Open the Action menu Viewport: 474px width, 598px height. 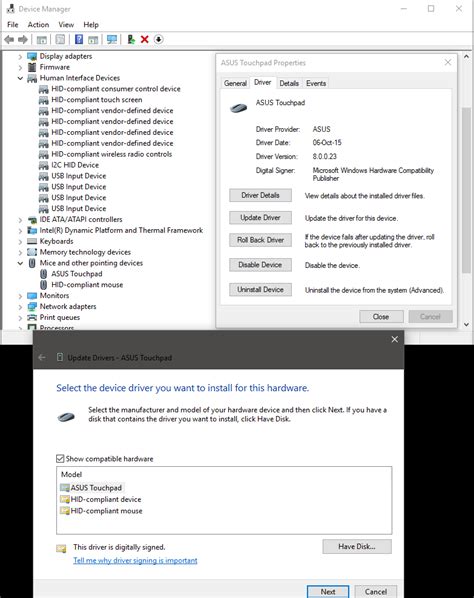38,24
